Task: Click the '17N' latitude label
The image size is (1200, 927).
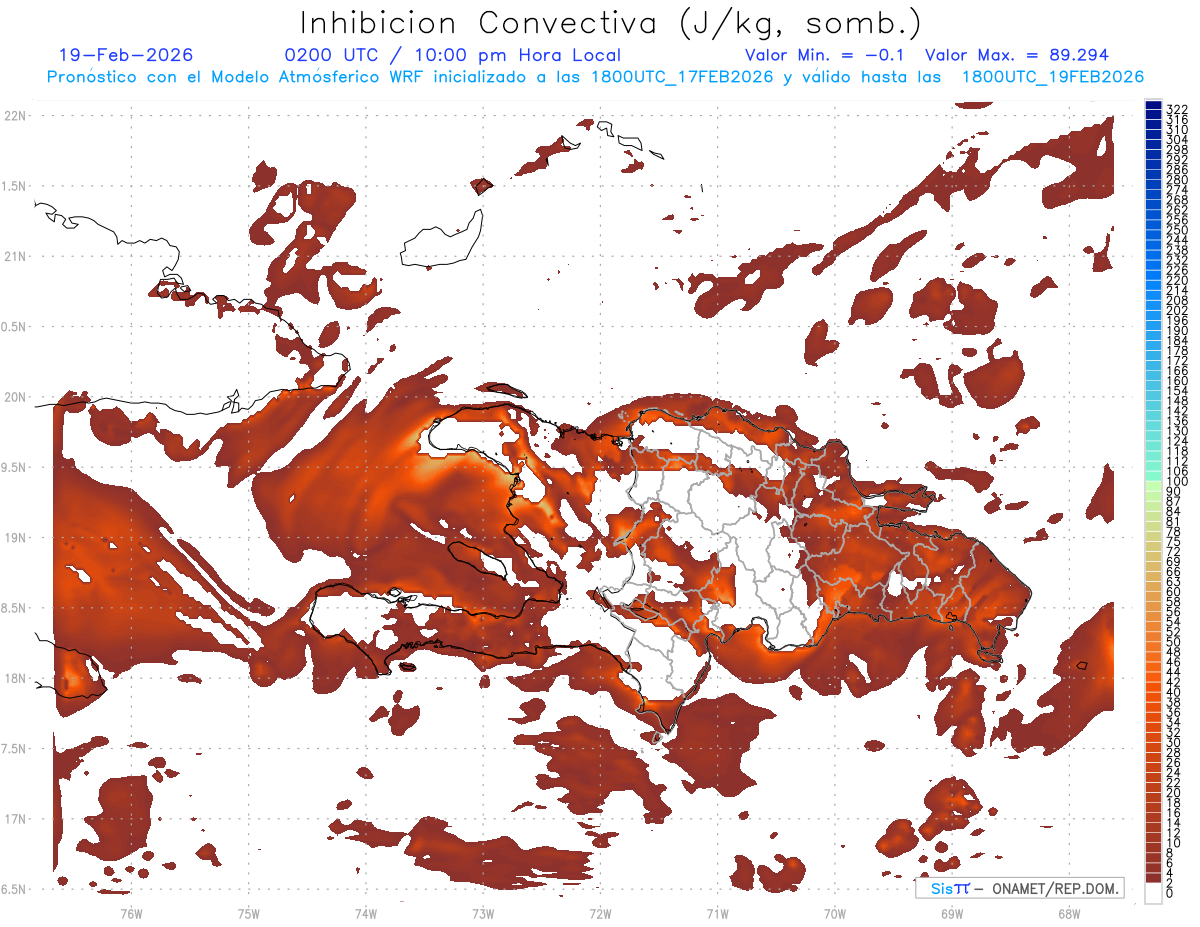Action: click(x=16, y=819)
